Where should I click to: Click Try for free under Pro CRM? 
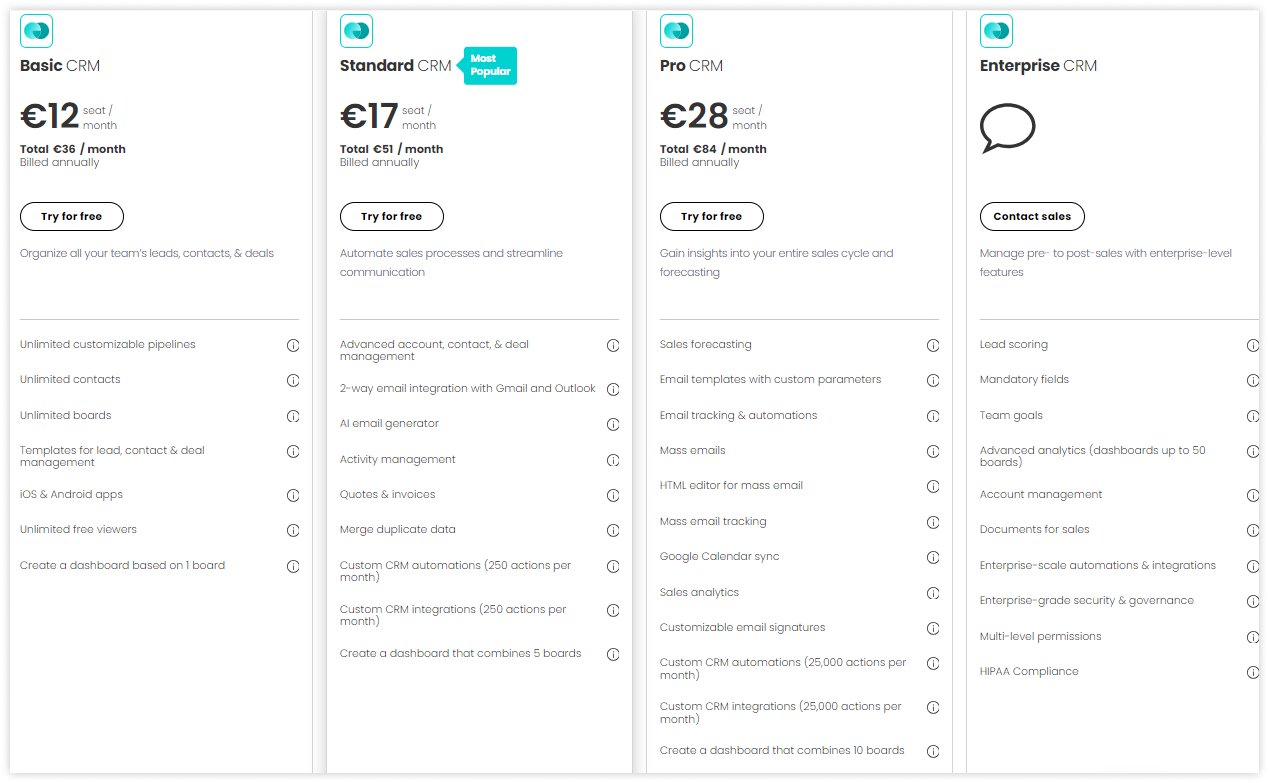click(x=712, y=217)
